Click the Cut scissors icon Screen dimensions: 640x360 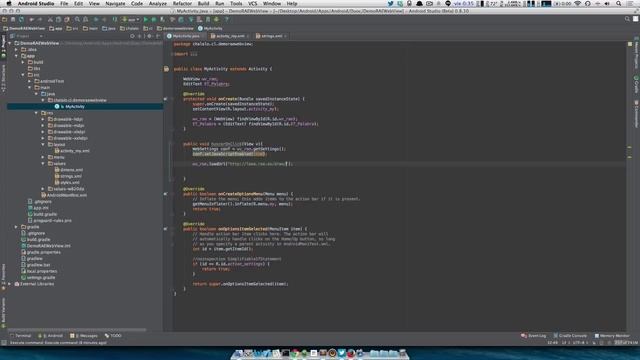tap(50, 20)
